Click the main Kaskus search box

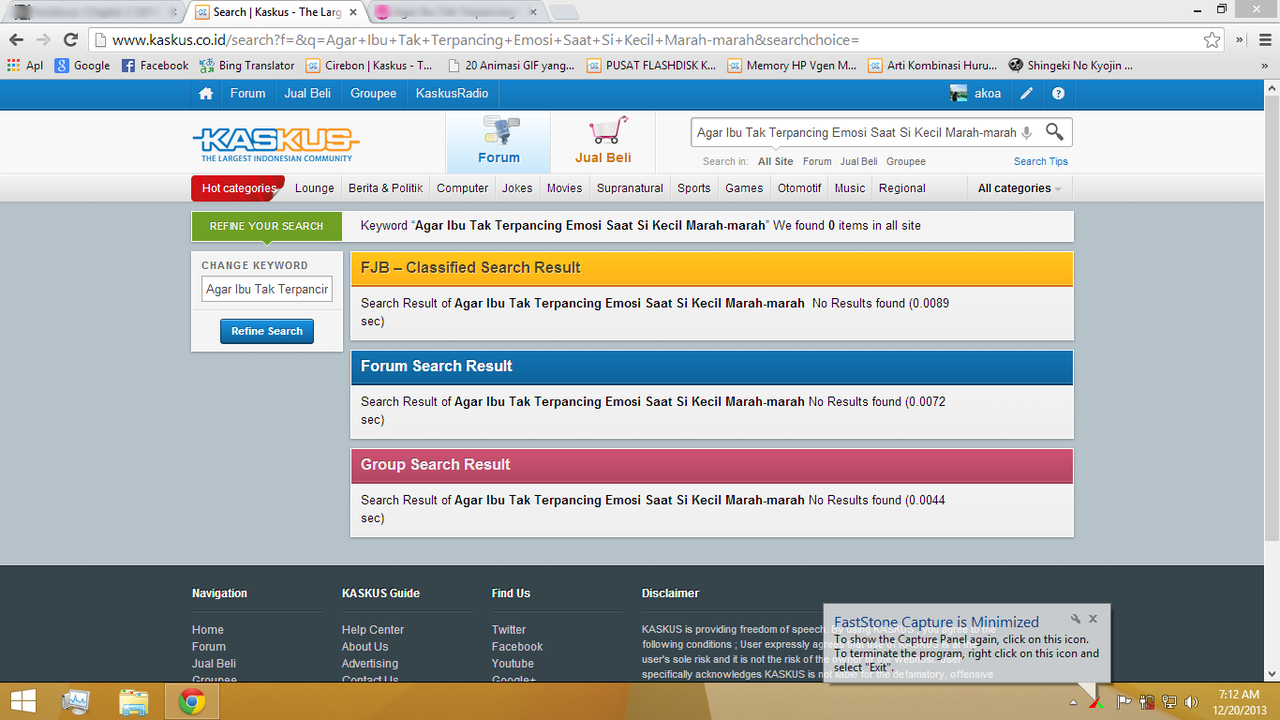point(856,132)
